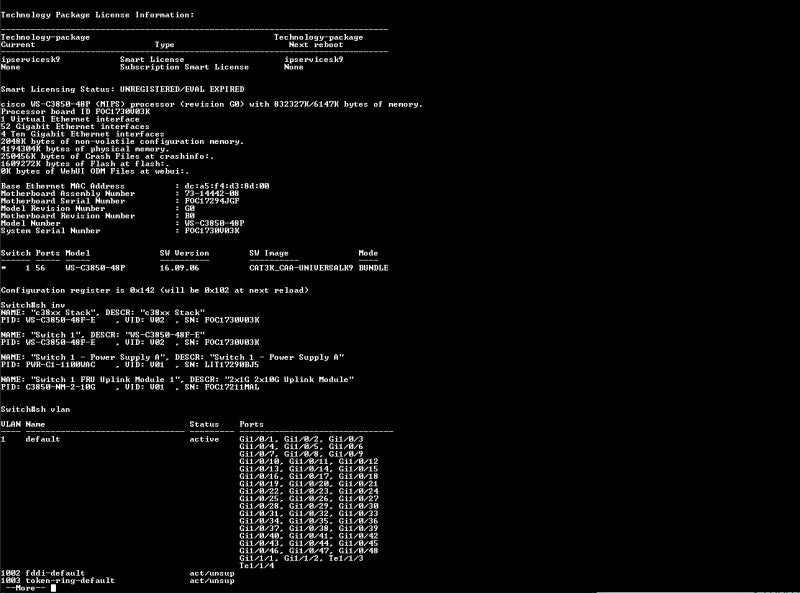Select port Gi1/0/48 in the VLAN list
This screenshot has height=593, width=800.
[x=359, y=551]
